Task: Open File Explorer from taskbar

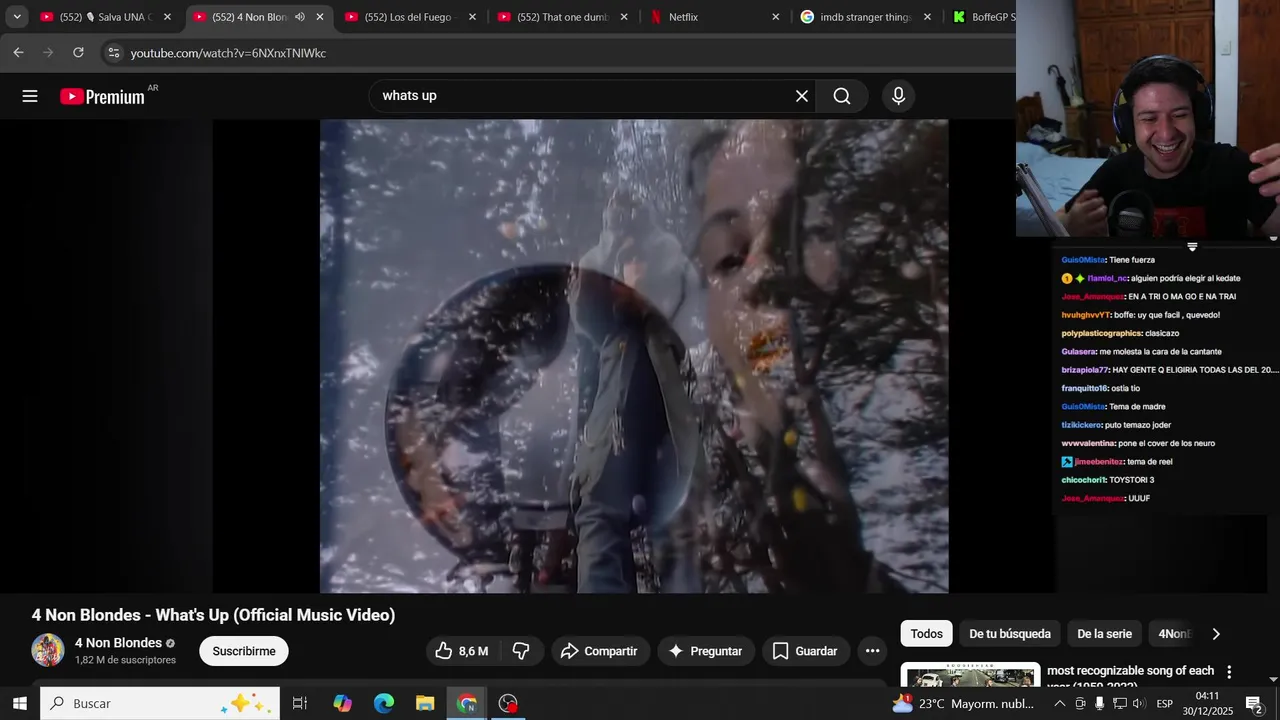Action: coord(425,703)
